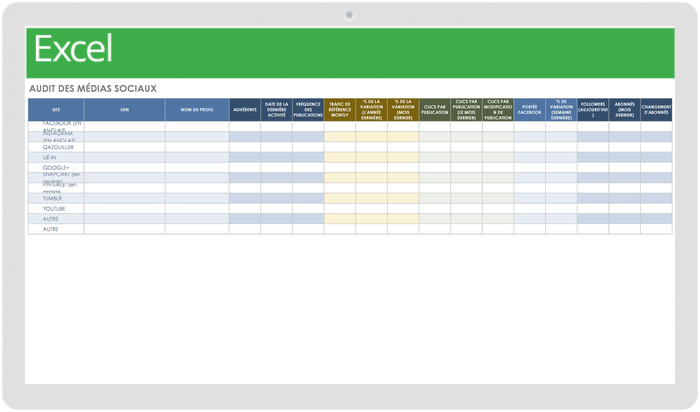Select 'Followers (aujourd'hui)' header
Image resolution: width=700 pixels, height=412 pixels.
coord(592,109)
